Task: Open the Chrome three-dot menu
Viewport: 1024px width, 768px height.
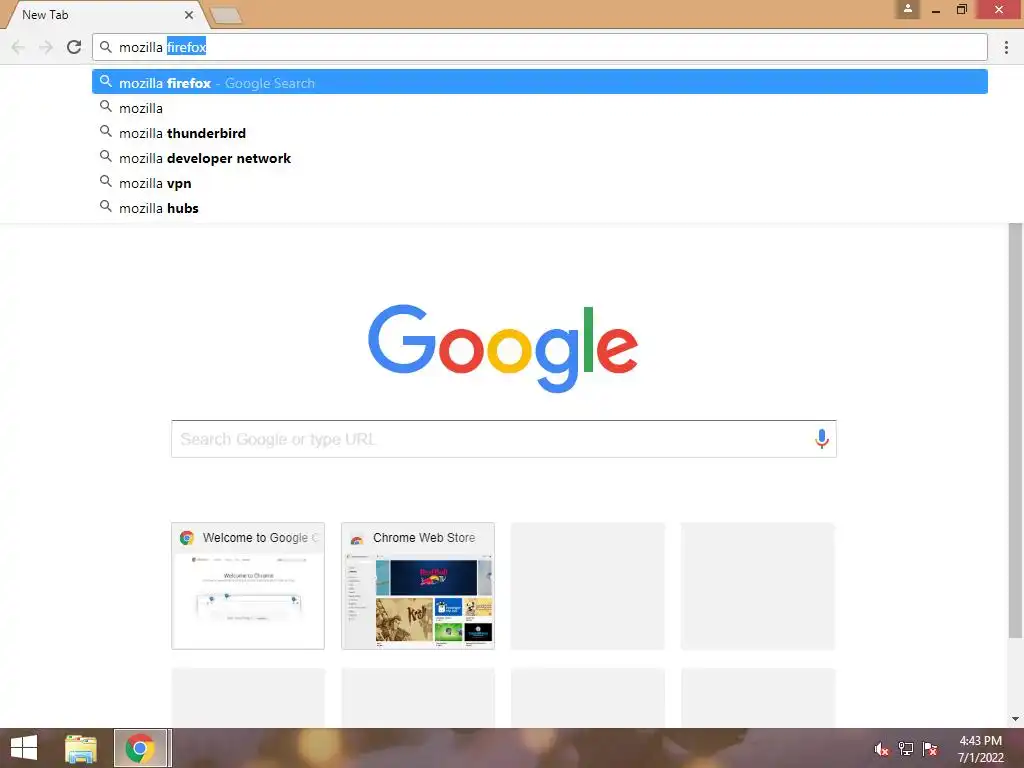Action: [x=1006, y=47]
